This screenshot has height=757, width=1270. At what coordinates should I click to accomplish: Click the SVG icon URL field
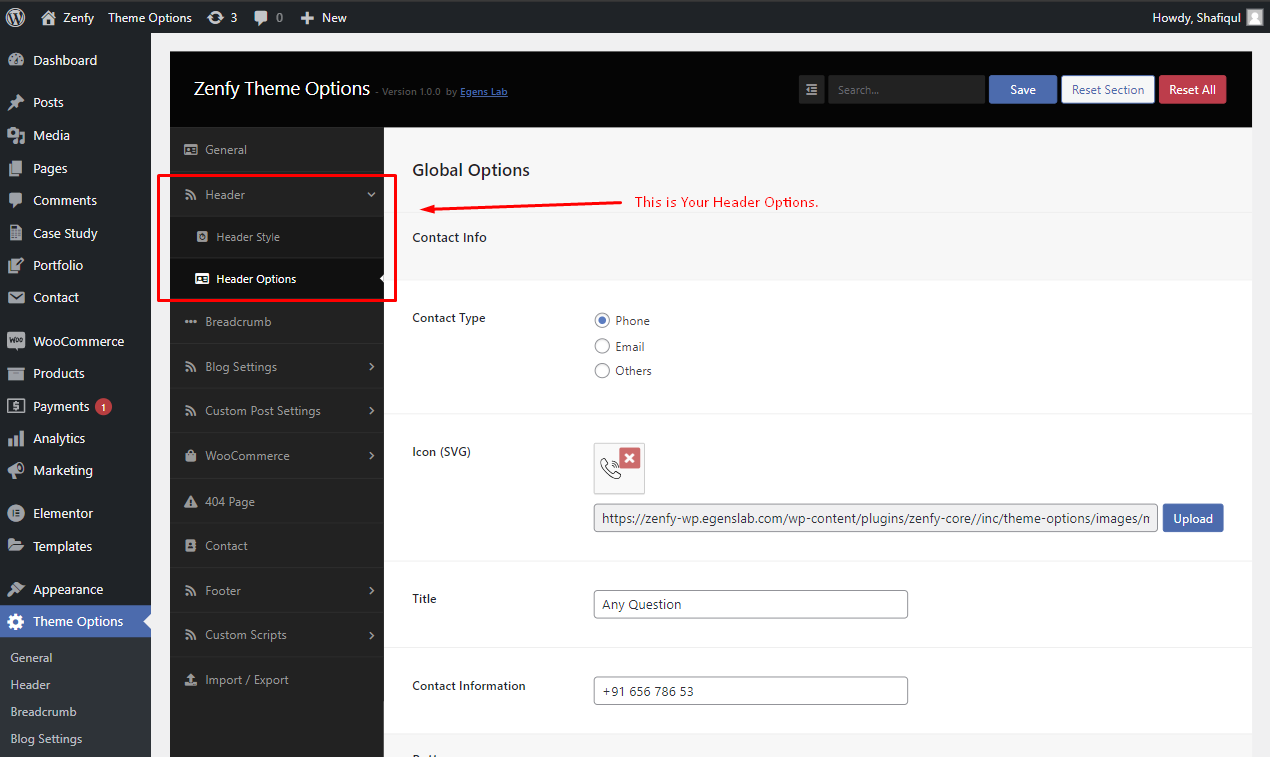tap(876, 518)
